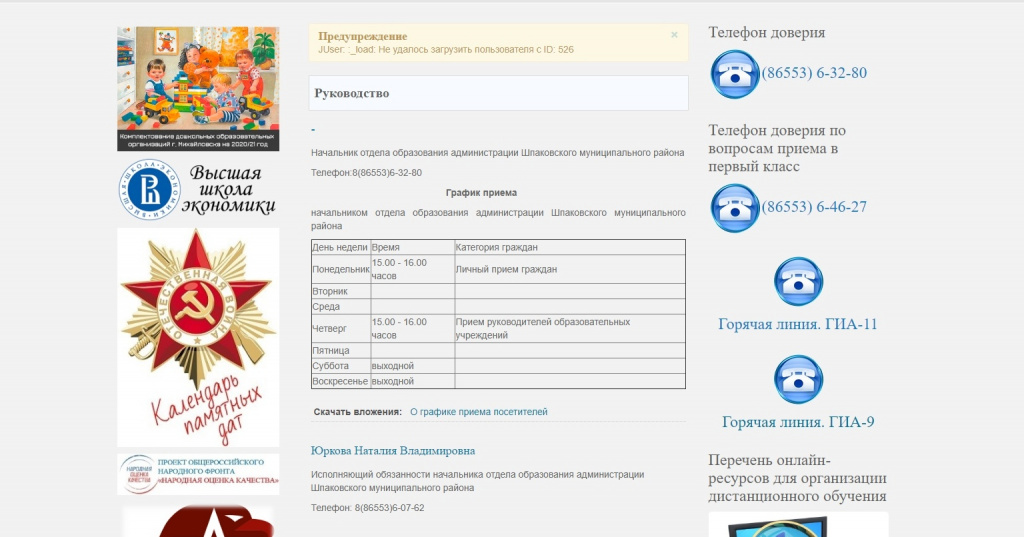Image resolution: width=1024 pixels, height=537 pixels.
Task: Select the Понедельник table cell
Action: coord(341,269)
